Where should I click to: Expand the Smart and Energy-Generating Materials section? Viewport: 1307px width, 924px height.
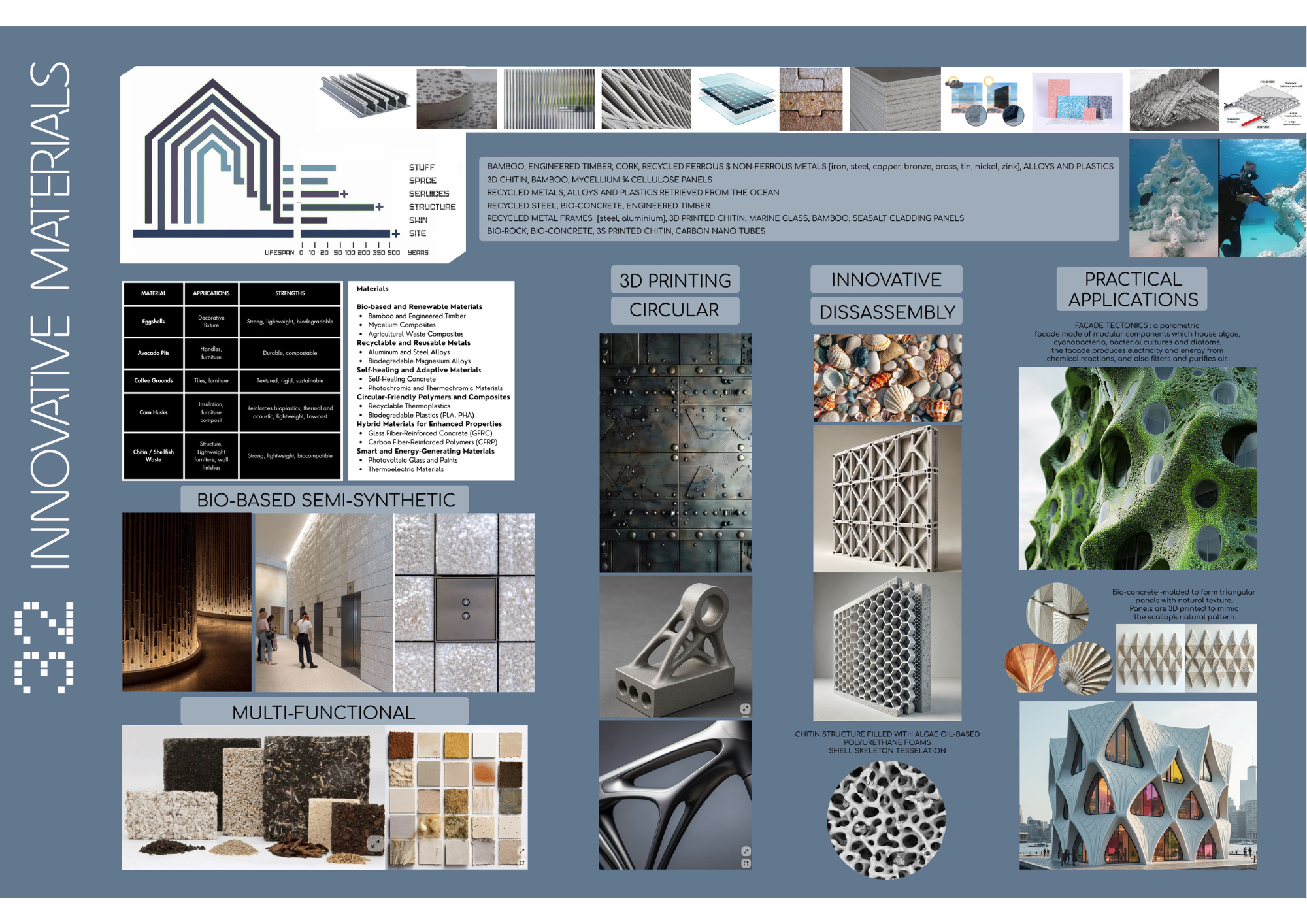coord(425,451)
